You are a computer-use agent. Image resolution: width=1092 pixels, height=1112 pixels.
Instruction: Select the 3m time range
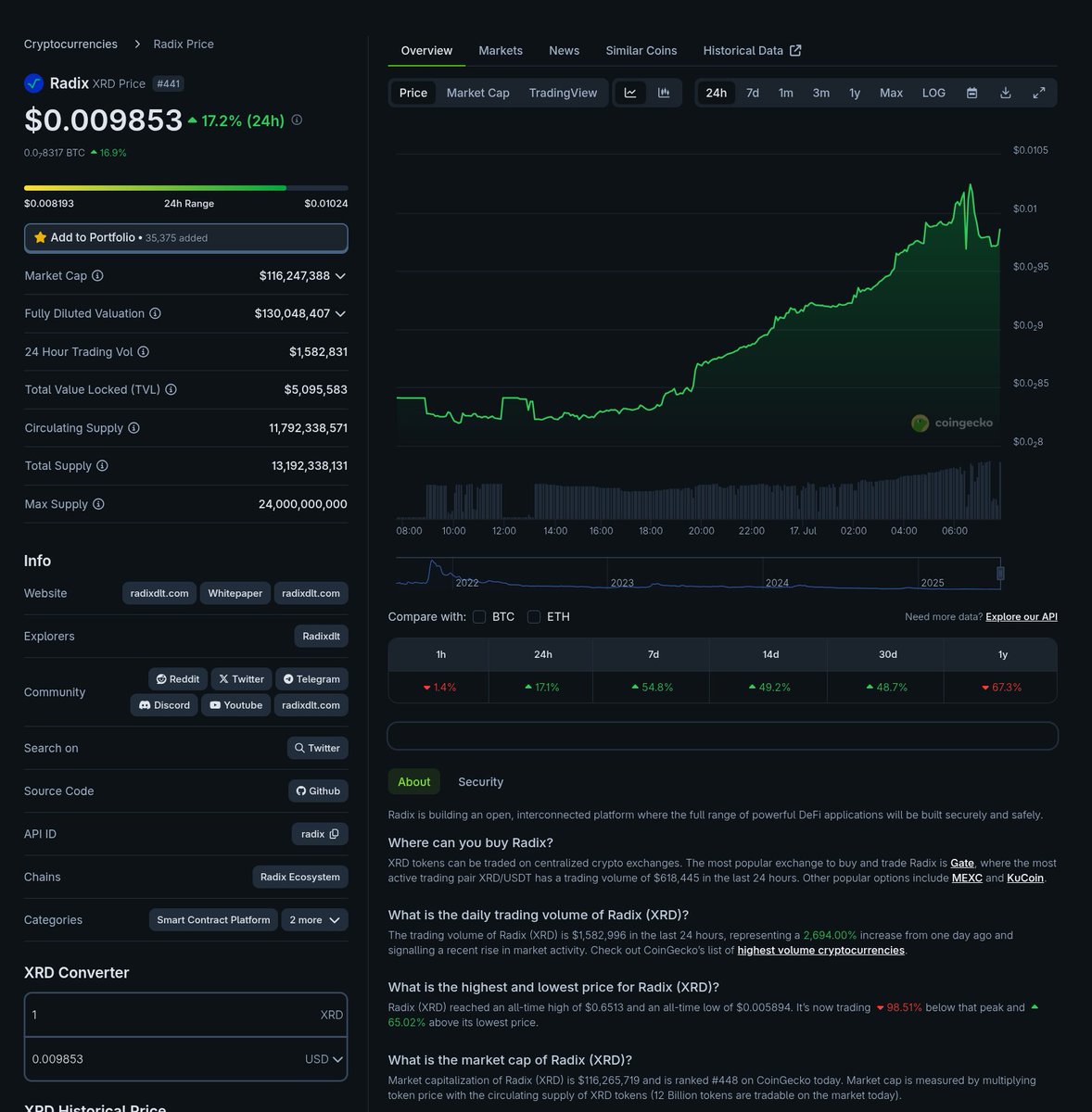click(821, 93)
